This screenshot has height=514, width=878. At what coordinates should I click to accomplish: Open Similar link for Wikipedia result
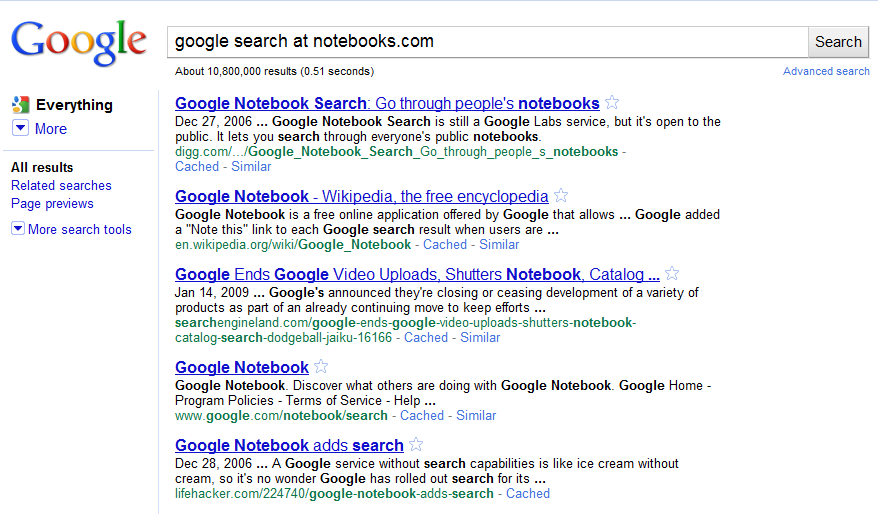tap(499, 245)
